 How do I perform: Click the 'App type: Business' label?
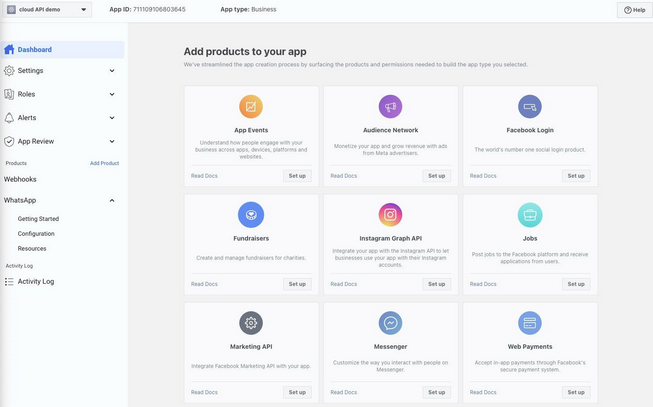(x=248, y=9)
